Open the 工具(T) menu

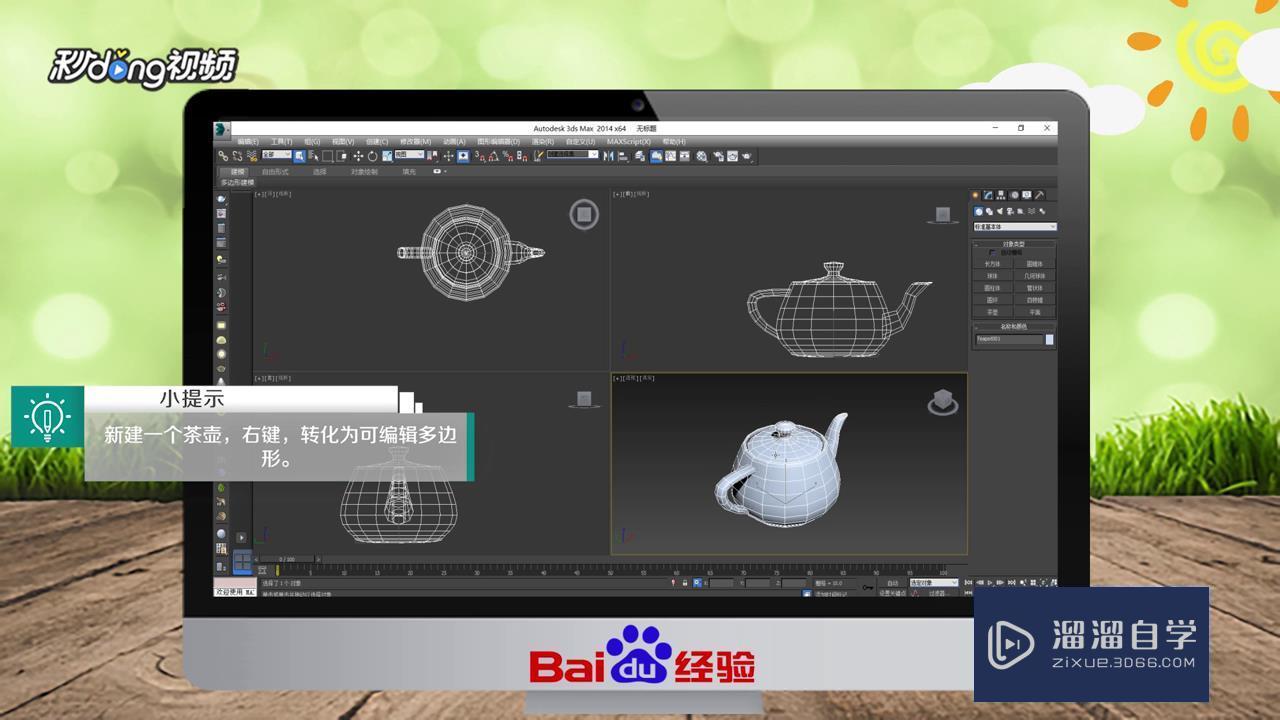coord(282,142)
